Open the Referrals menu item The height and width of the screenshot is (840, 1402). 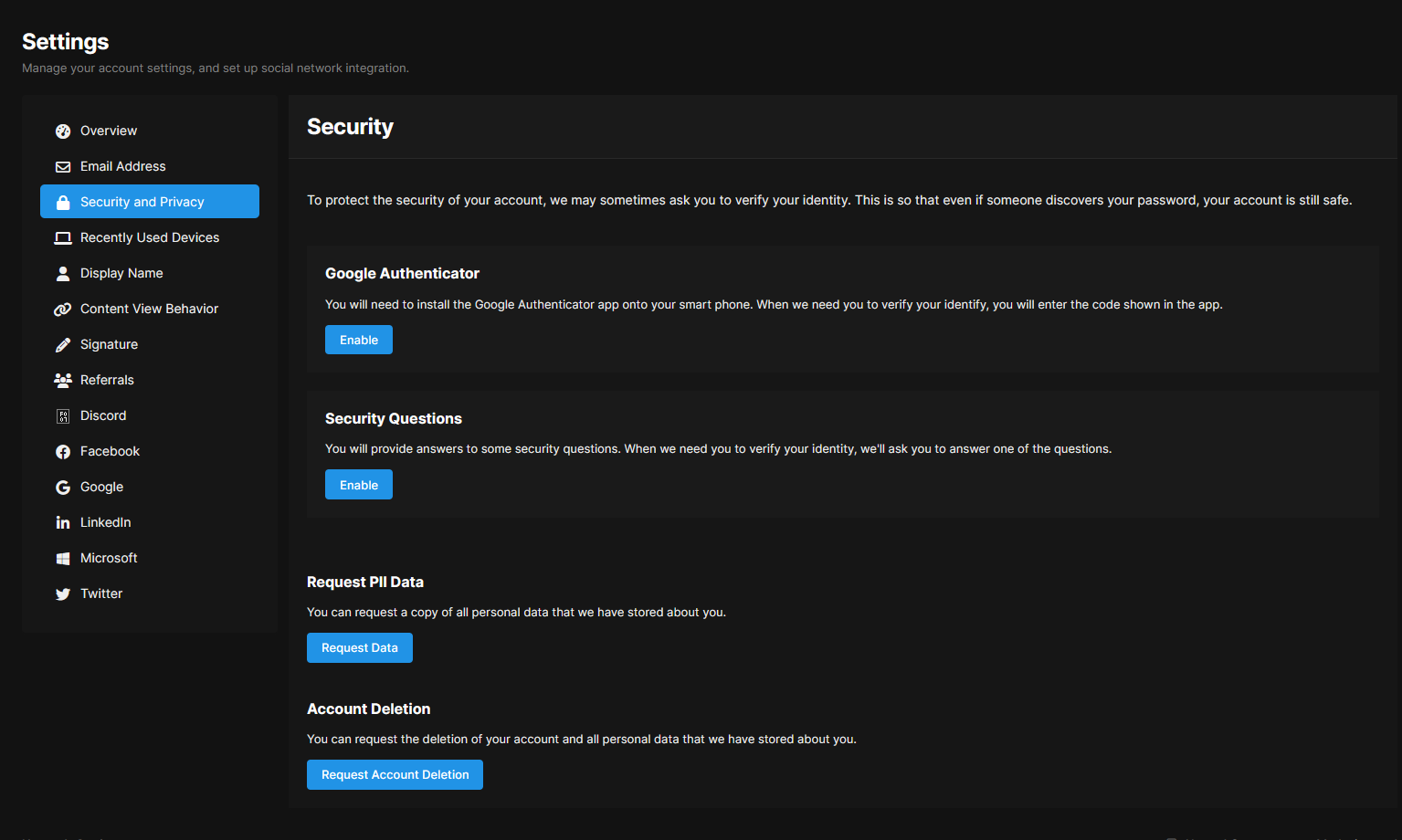coord(107,380)
